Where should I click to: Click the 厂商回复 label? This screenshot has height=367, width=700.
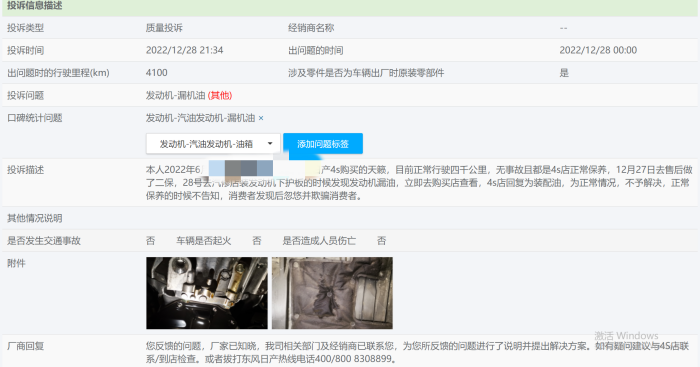tap(25, 346)
